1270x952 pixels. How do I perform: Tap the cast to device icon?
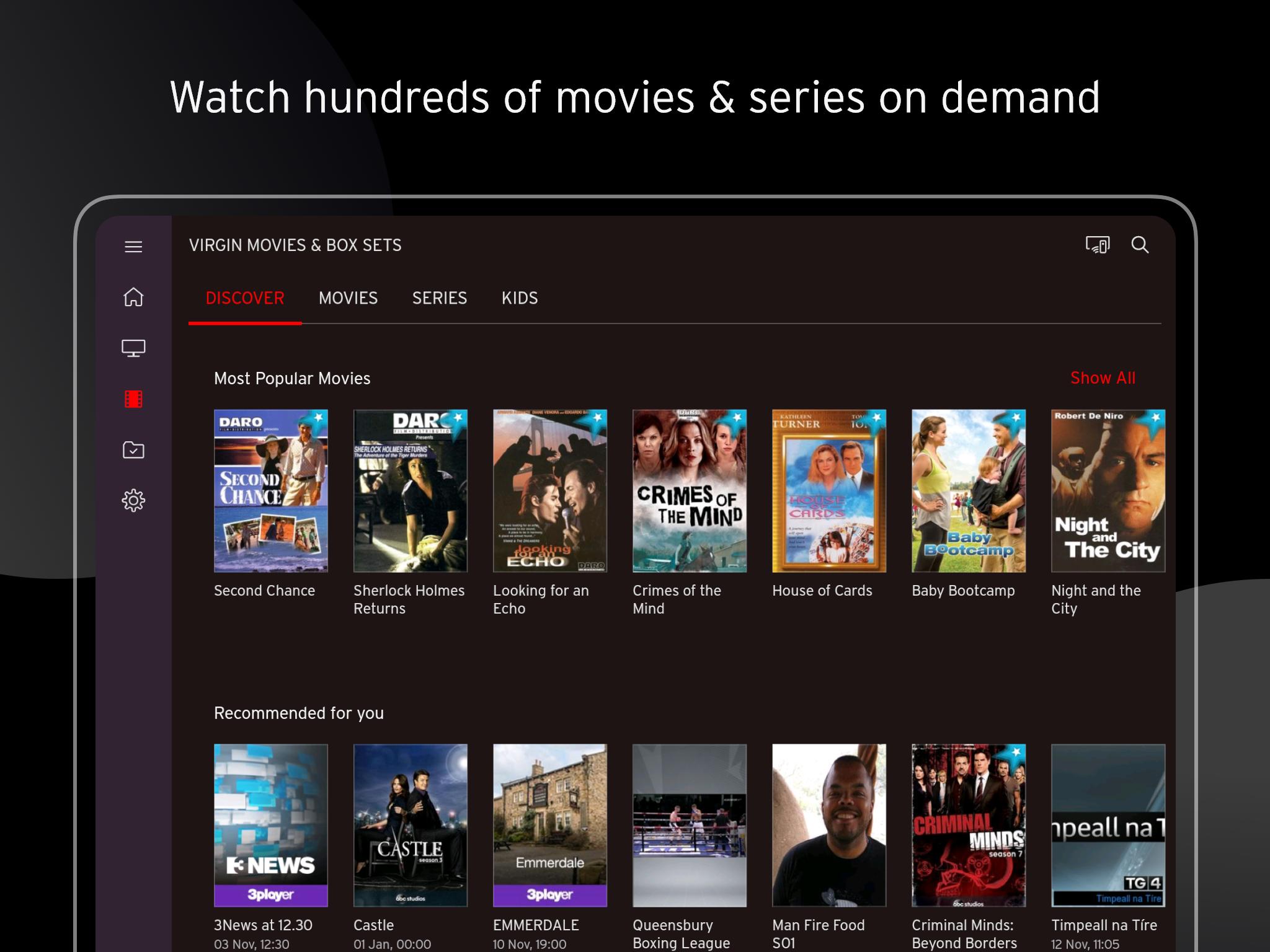[x=1097, y=245]
